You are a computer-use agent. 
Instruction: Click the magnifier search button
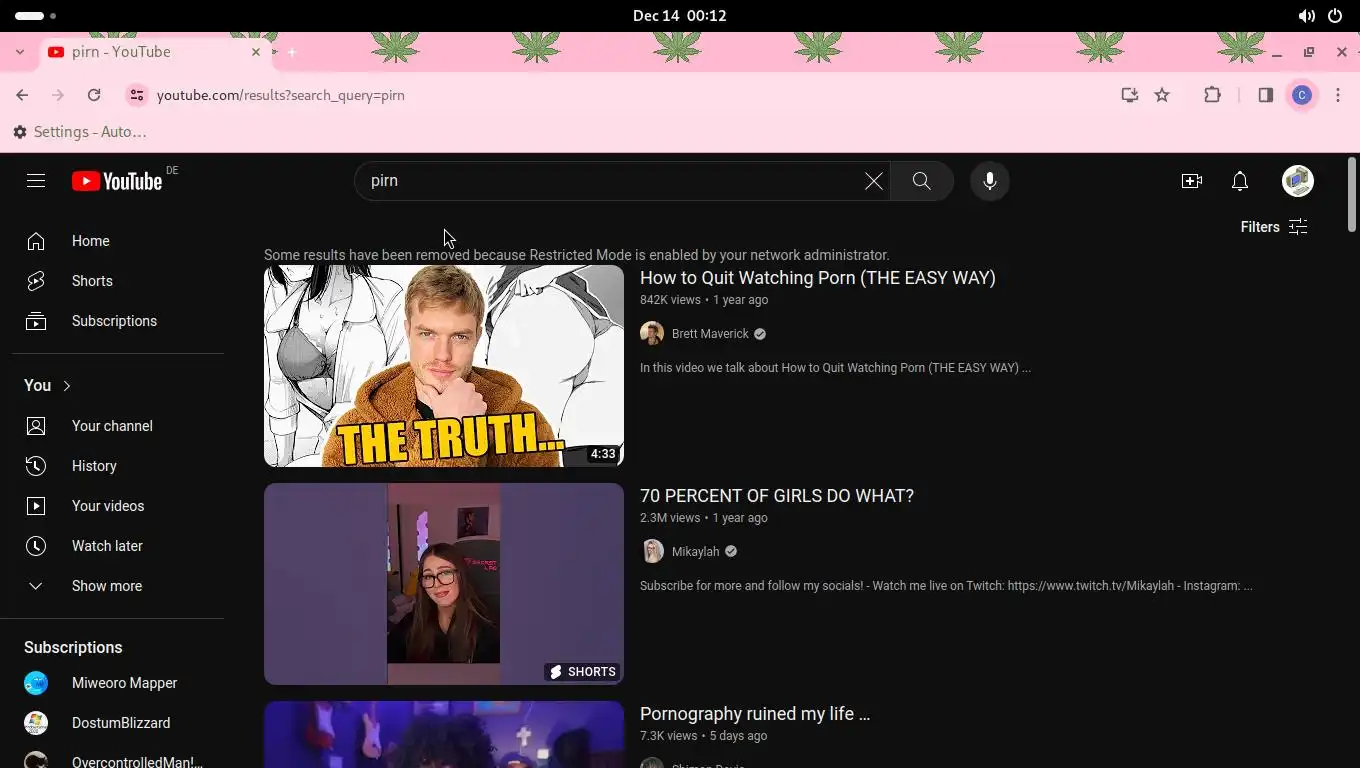[x=921, y=181]
